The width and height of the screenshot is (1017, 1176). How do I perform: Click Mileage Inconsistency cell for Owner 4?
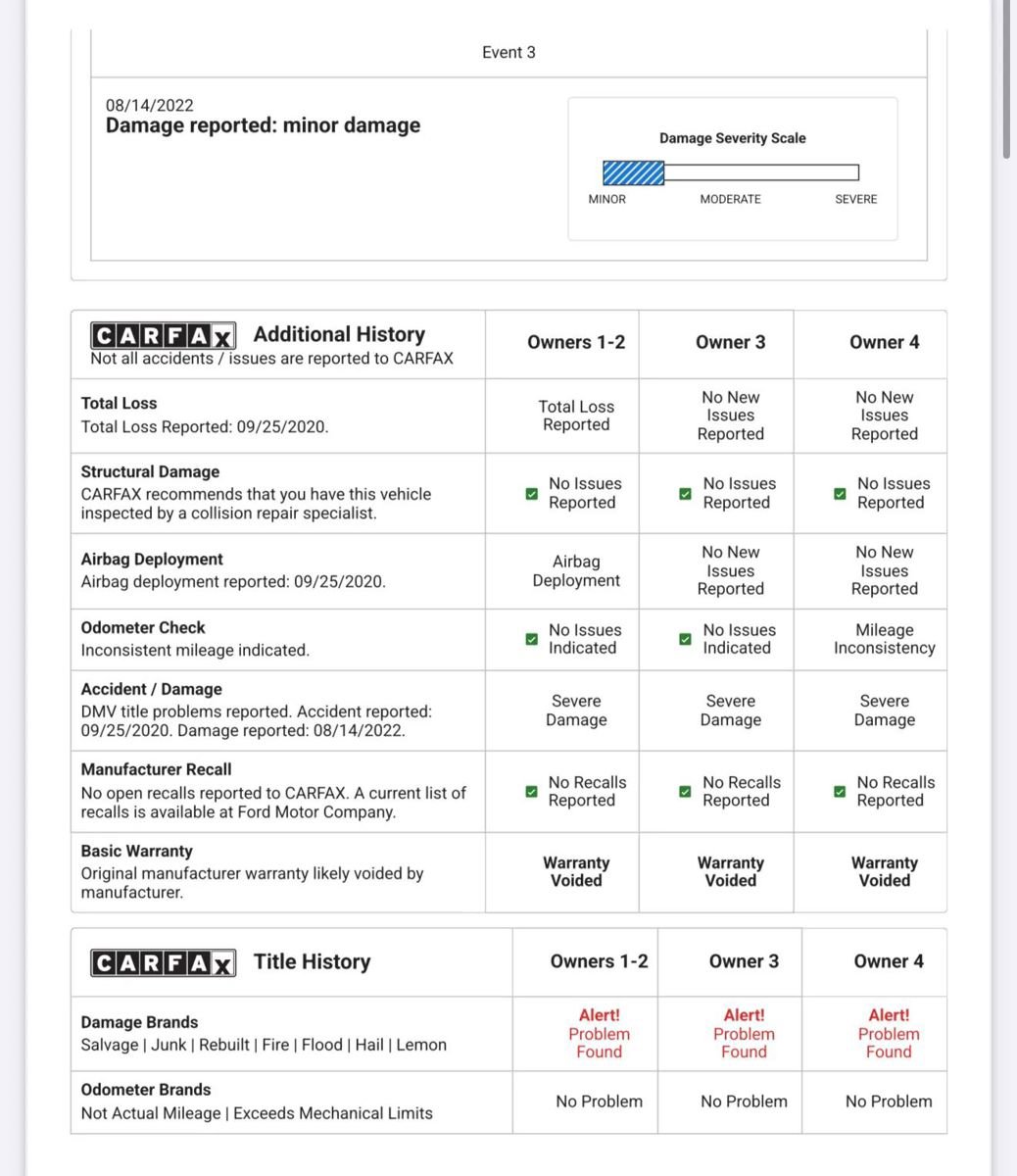tap(884, 639)
